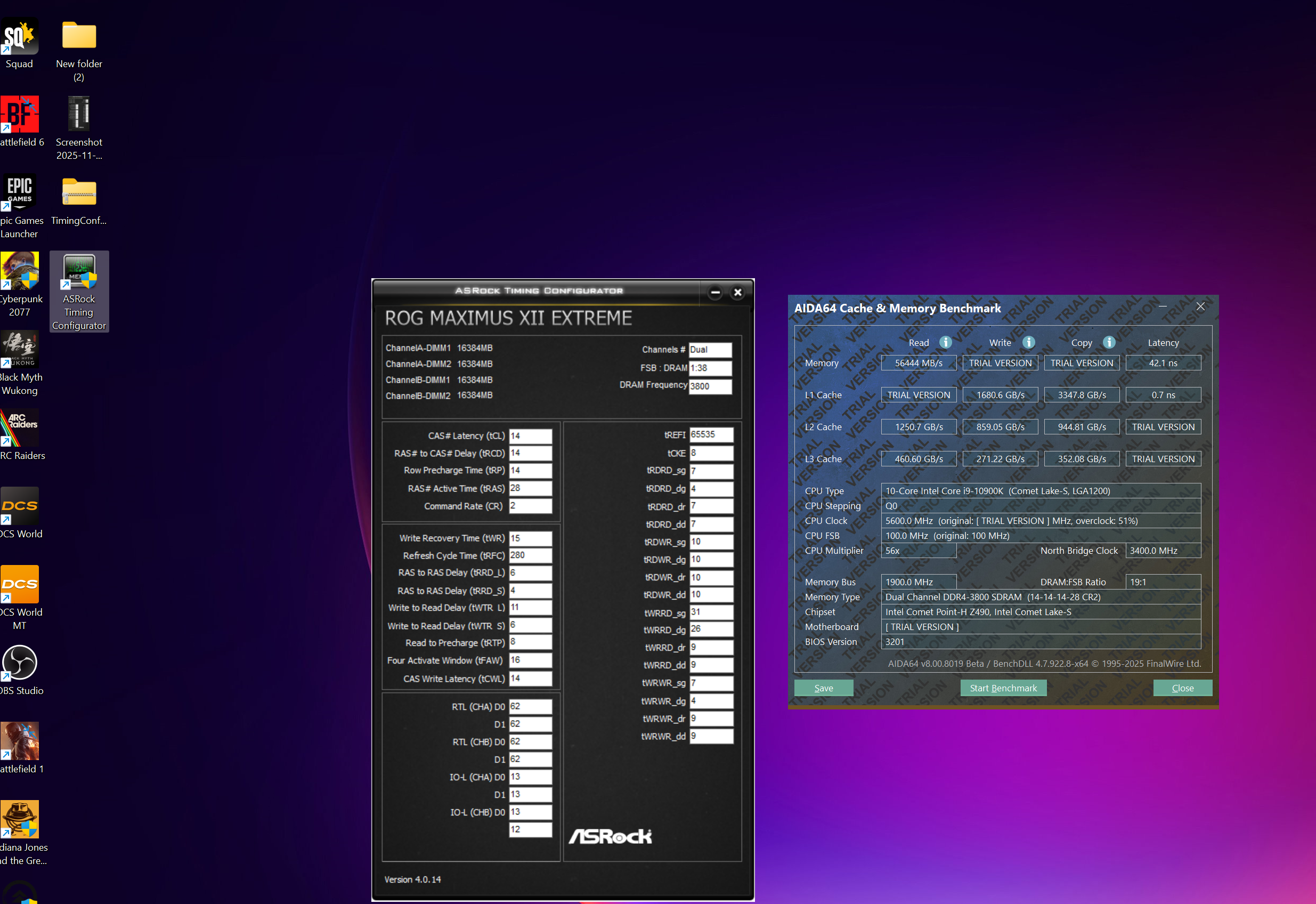Image resolution: width=1316 pixels, height=904 pixels.
Task: Click the L2 Cache Read result 1250.7 GB/s
Action: pyautogui.click(x=919, y=427)
